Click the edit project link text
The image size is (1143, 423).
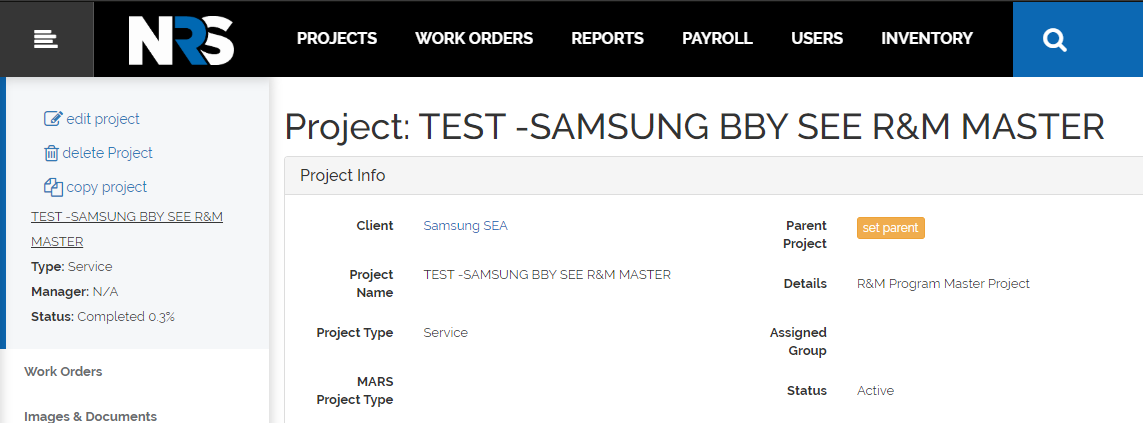pos(103,119)
